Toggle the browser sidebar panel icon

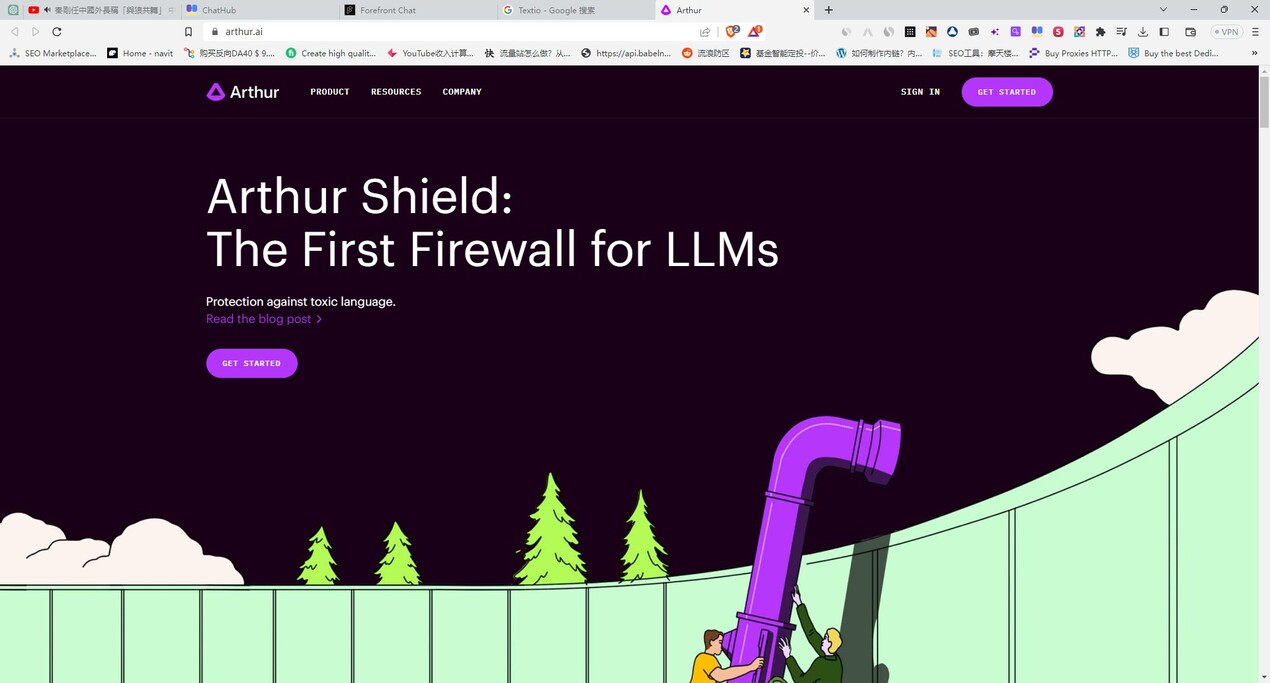1164,32
